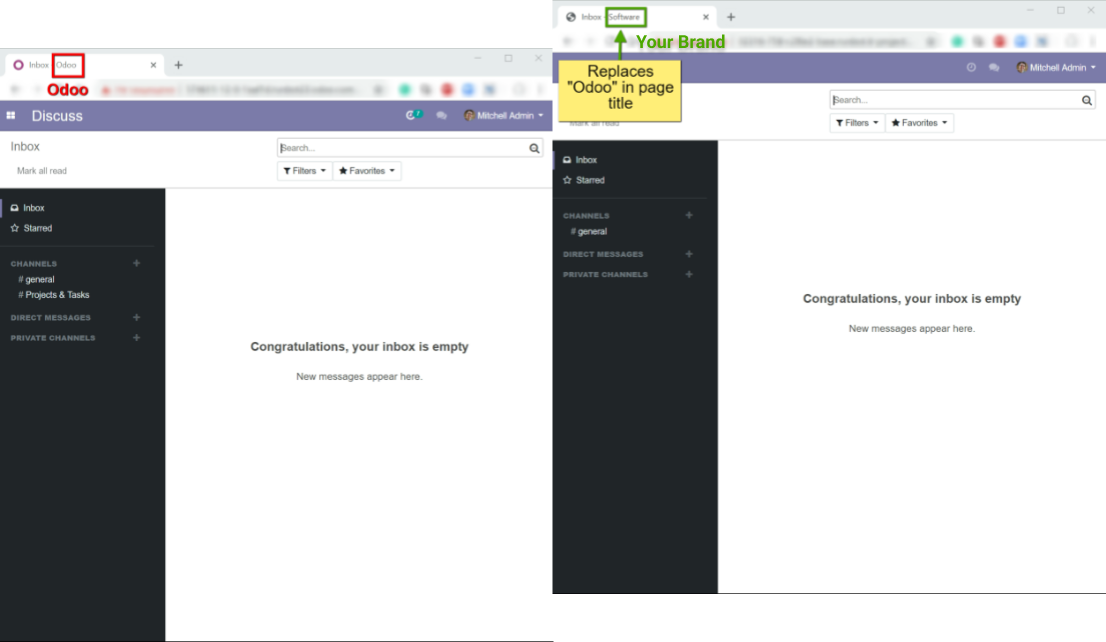Click the search magnifier in left window
Screen dimensions: 1106x642
click(x=534, y=148)
